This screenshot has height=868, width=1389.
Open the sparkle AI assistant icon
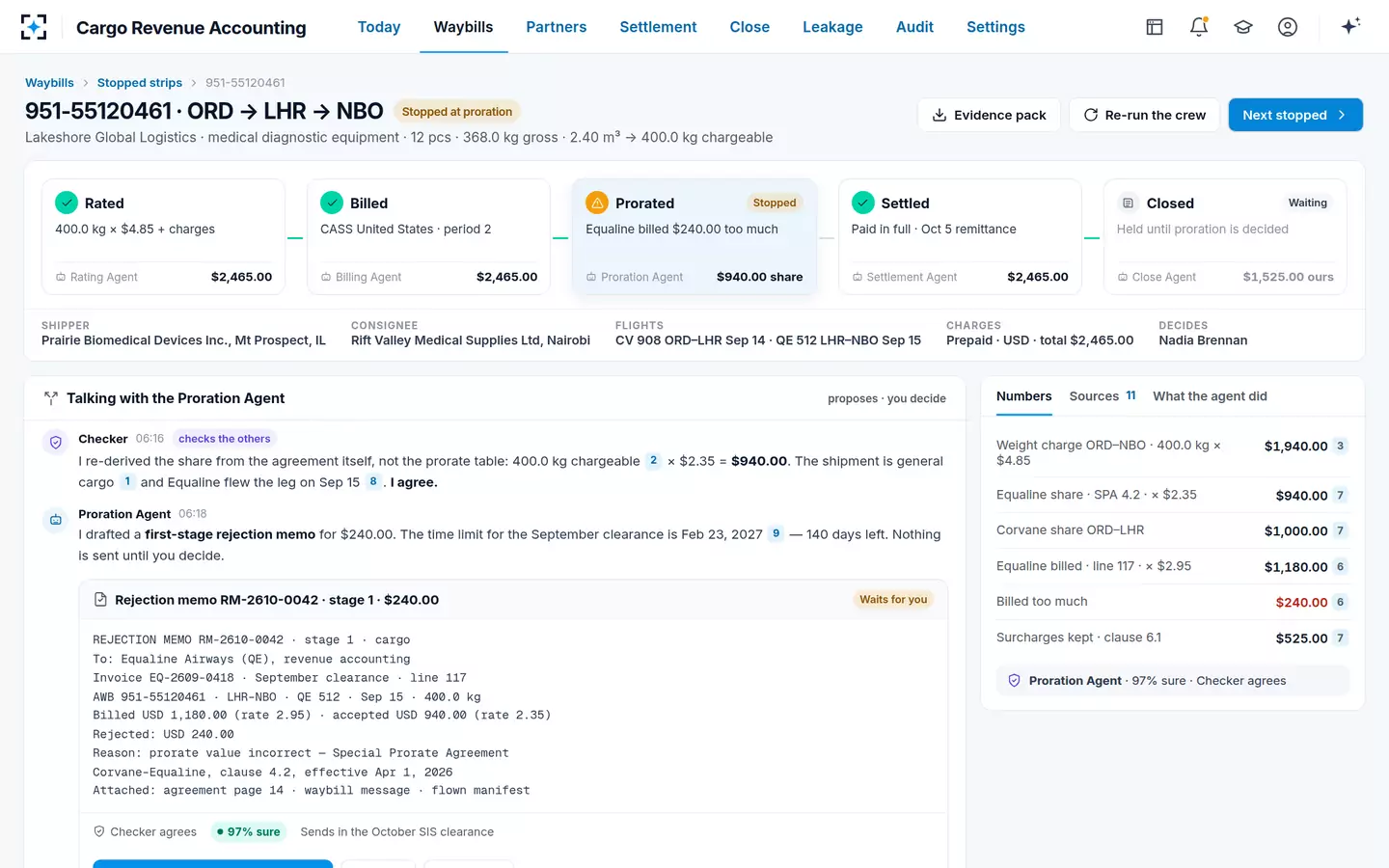pyautogui.click(x=1350, y=26)
